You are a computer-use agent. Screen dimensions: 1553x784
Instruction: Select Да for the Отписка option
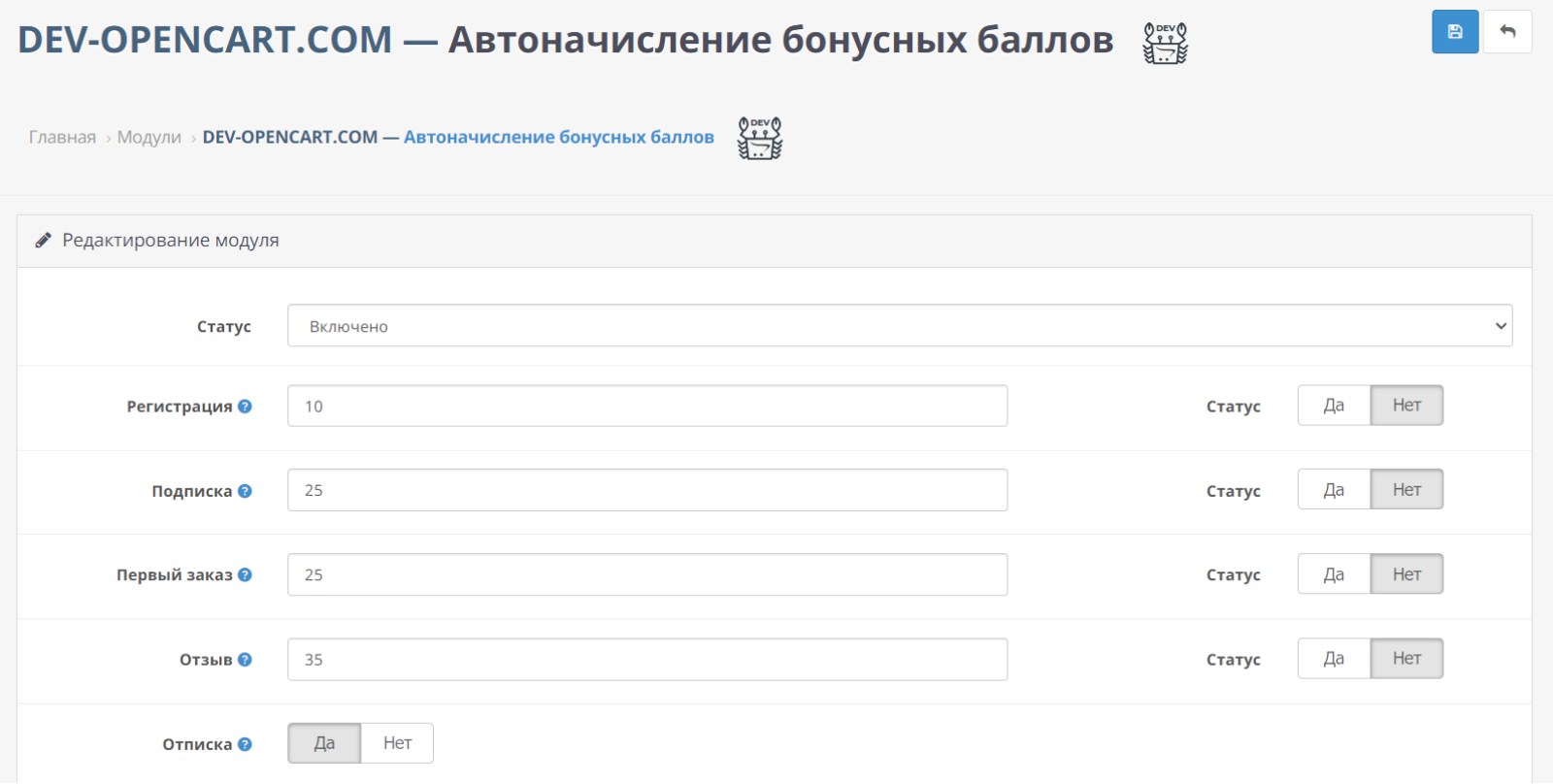(324, 743)
